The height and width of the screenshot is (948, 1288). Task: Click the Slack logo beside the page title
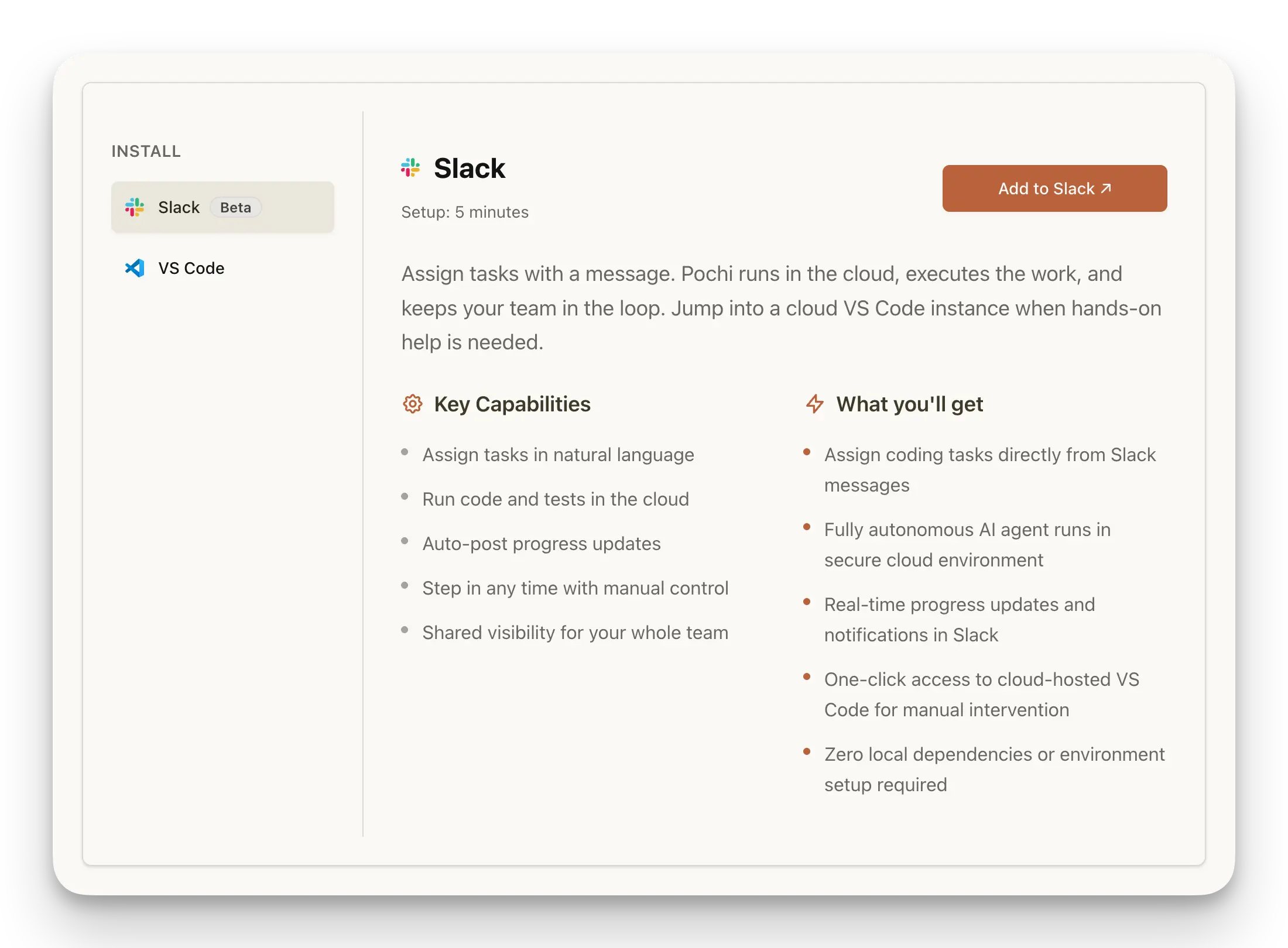pyautogui.click(x=410, y=168)
